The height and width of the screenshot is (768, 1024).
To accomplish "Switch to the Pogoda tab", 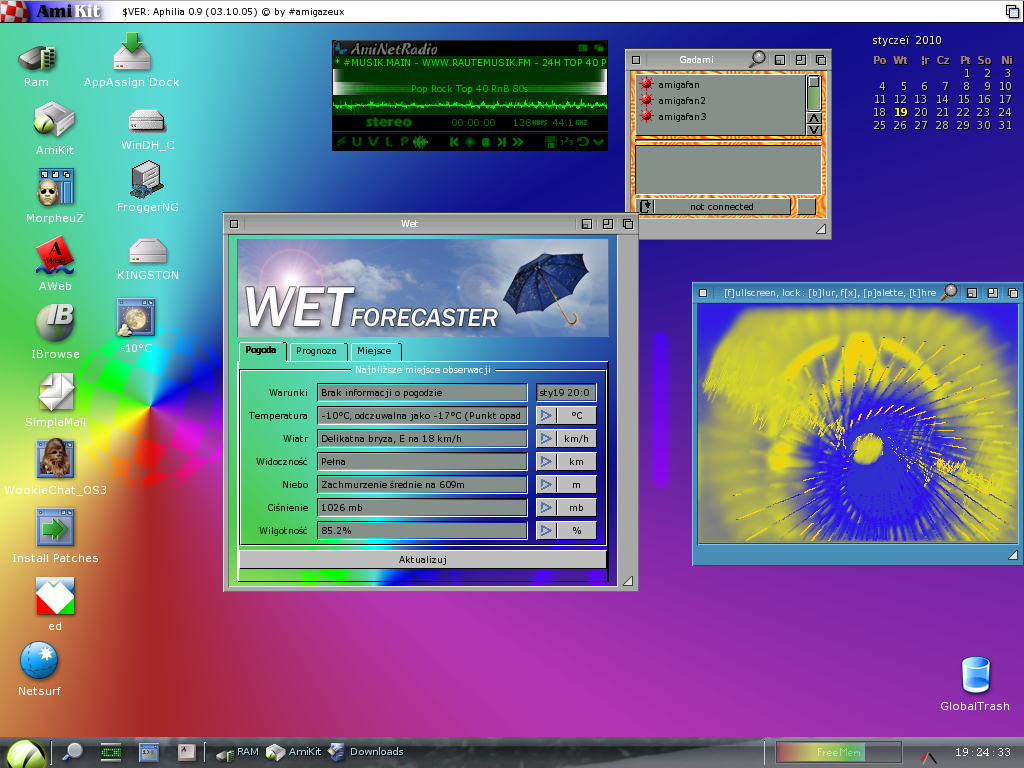I will [261, 350].
